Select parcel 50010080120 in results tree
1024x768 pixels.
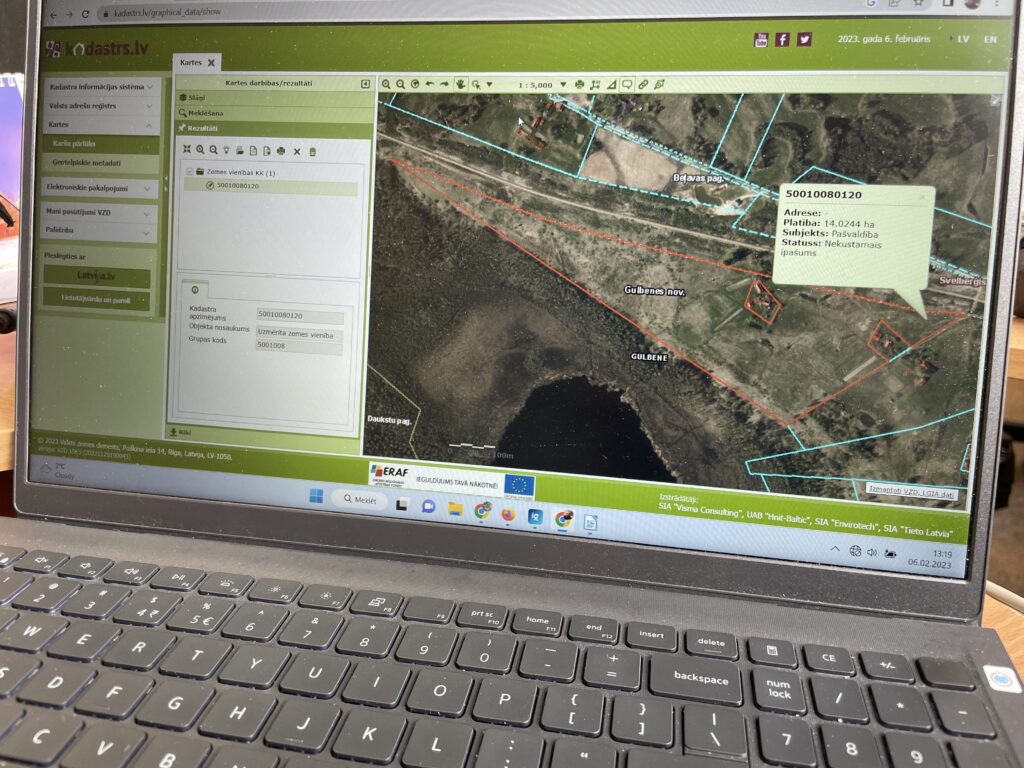coord(237,186)
